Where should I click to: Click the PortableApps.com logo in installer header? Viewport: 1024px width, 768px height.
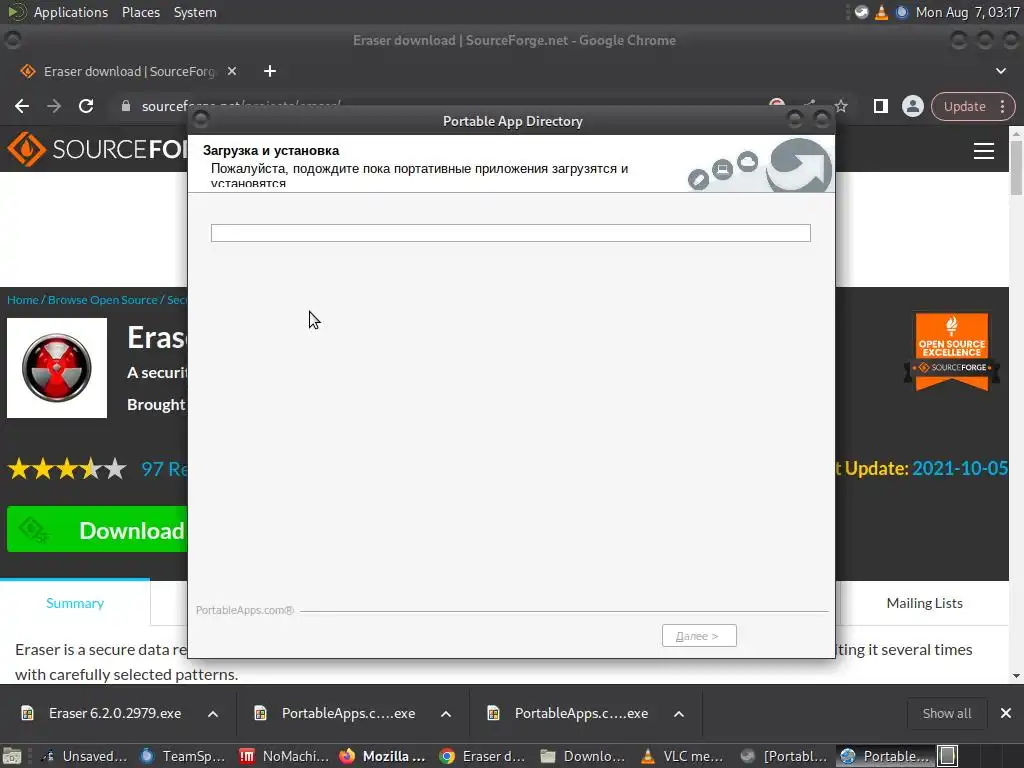click(799, 165)
